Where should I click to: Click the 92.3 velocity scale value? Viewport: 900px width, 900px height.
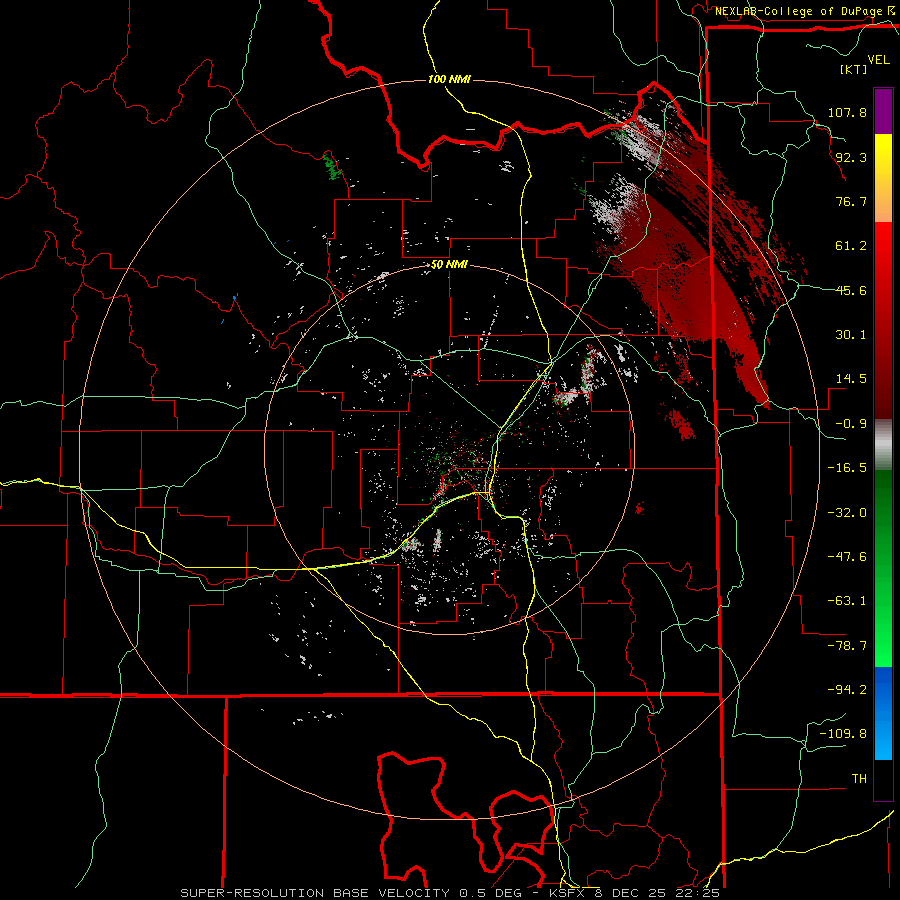click(x=851, y=157)
